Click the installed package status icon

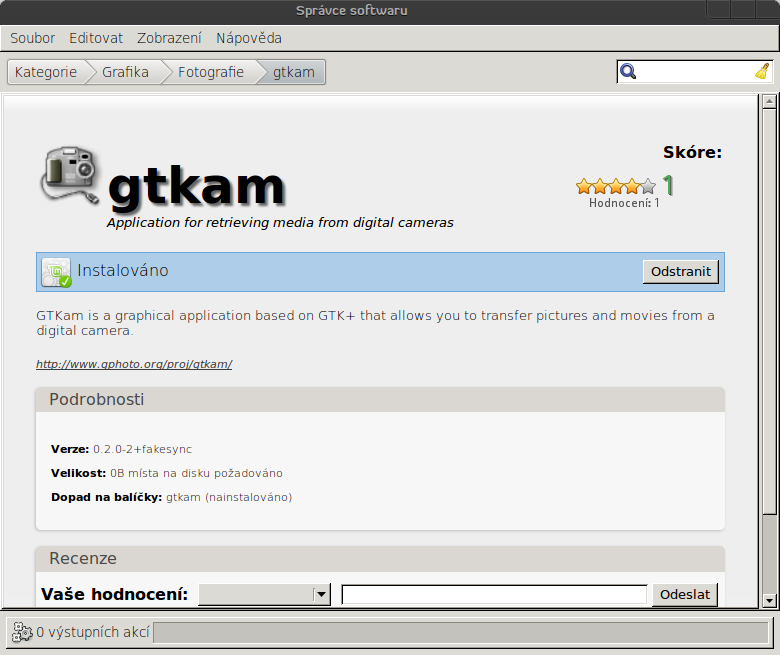(x=56, y=272)
